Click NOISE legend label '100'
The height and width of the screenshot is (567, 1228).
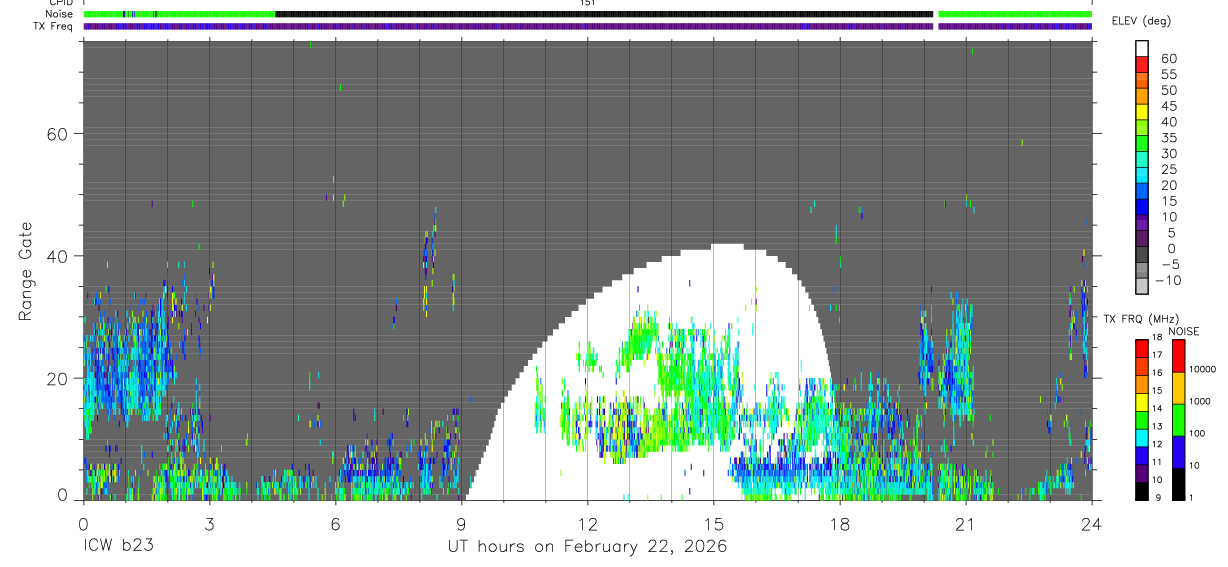[1199, 433]
